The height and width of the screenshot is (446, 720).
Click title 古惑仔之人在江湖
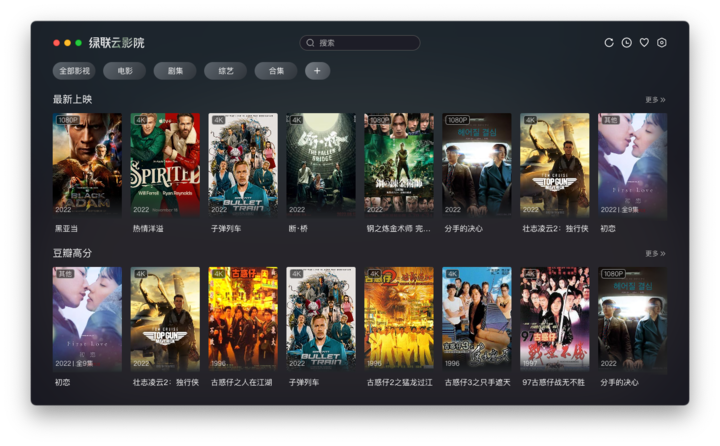(242, 383)
